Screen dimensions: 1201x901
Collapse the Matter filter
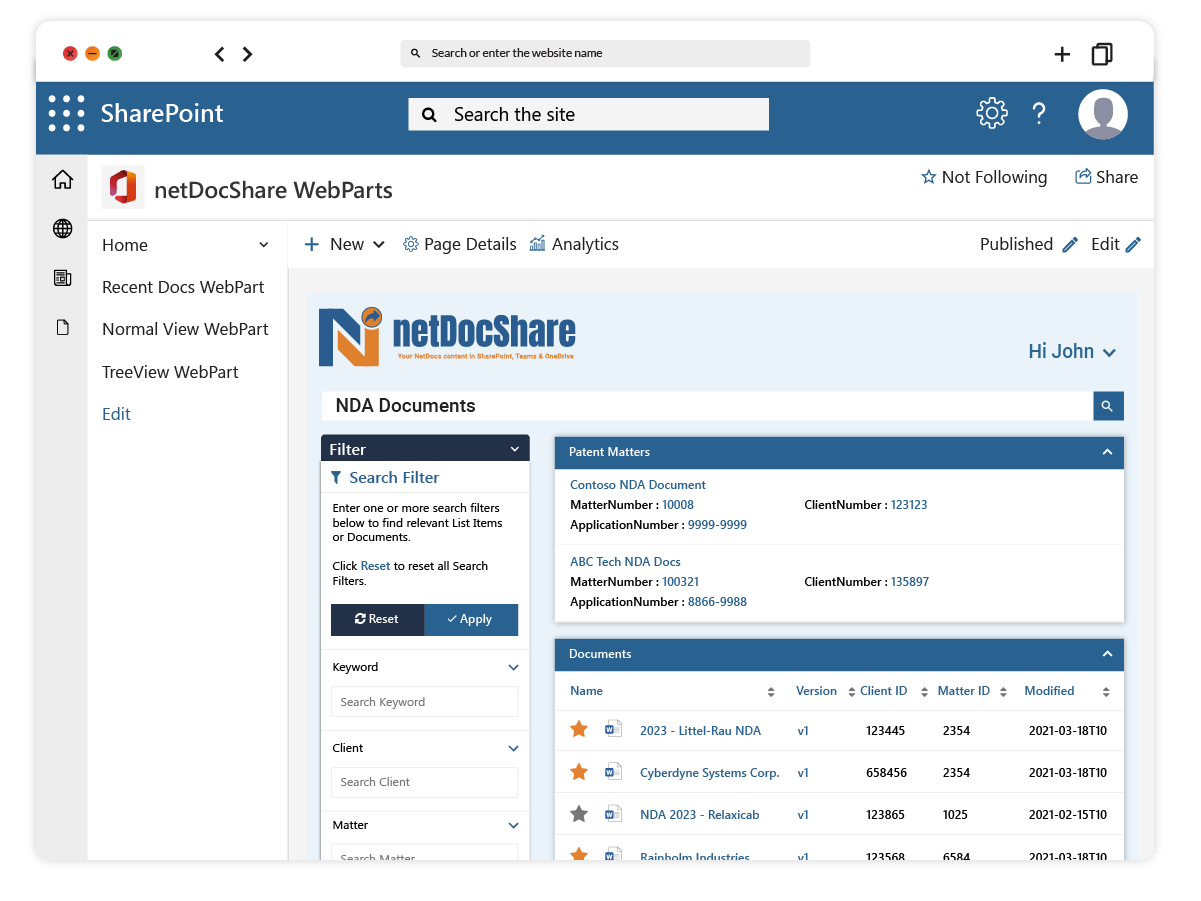[x=513, y=825]
